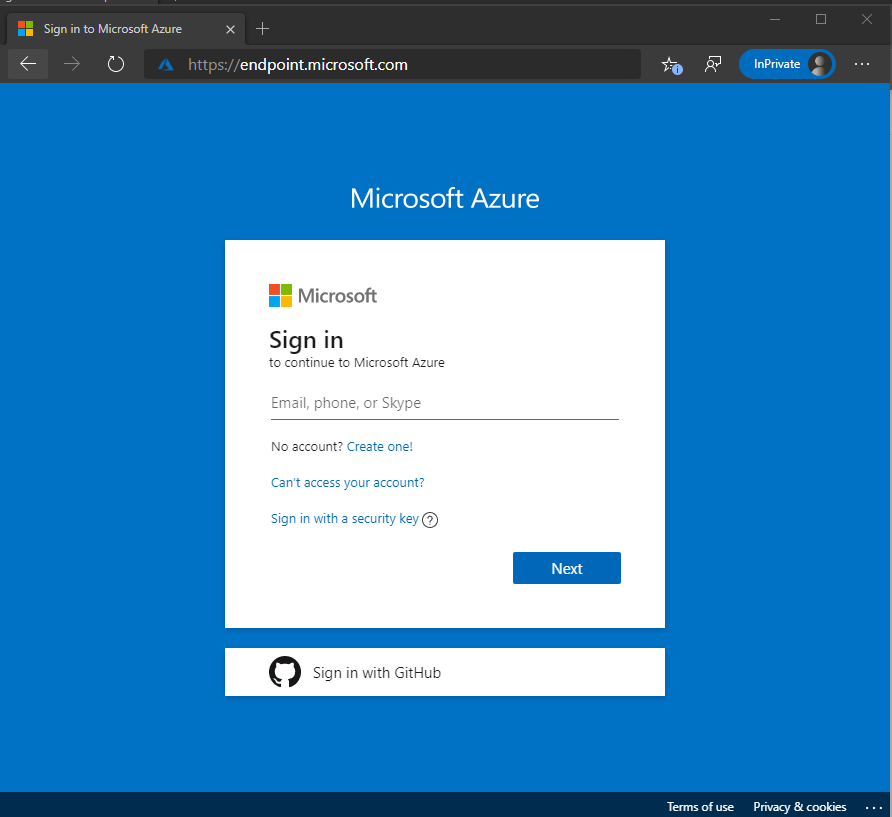Click the Create one! link
This screenshot has width=892, height=817.
coord(379,447)
